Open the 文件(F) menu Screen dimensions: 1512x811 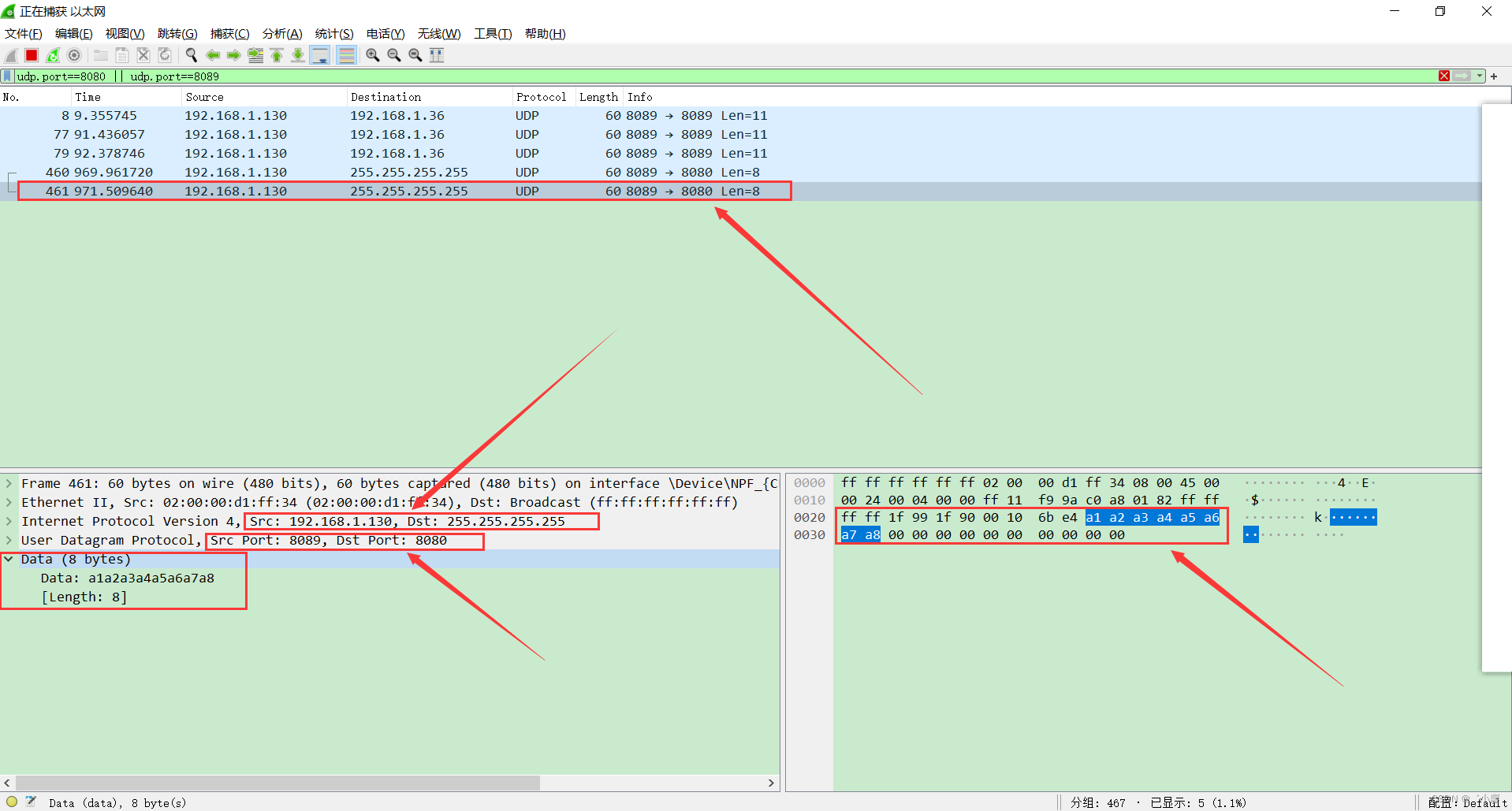coord(24,34)
